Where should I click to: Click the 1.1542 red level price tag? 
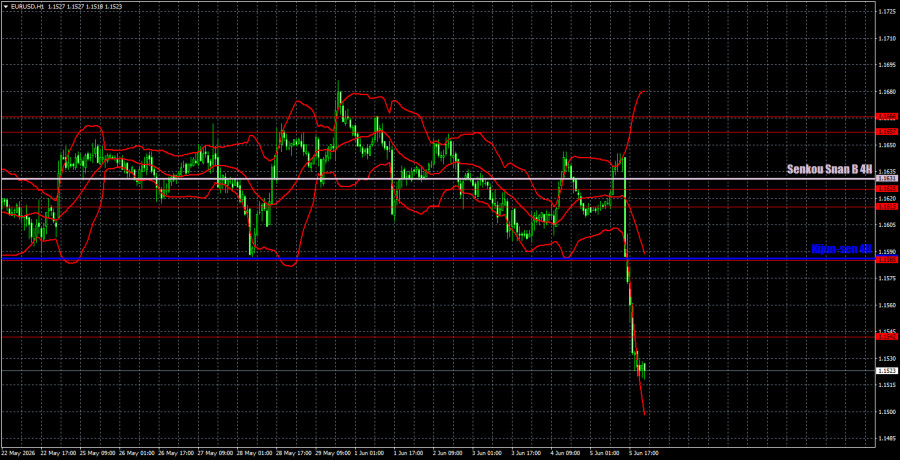pos(885,337)
